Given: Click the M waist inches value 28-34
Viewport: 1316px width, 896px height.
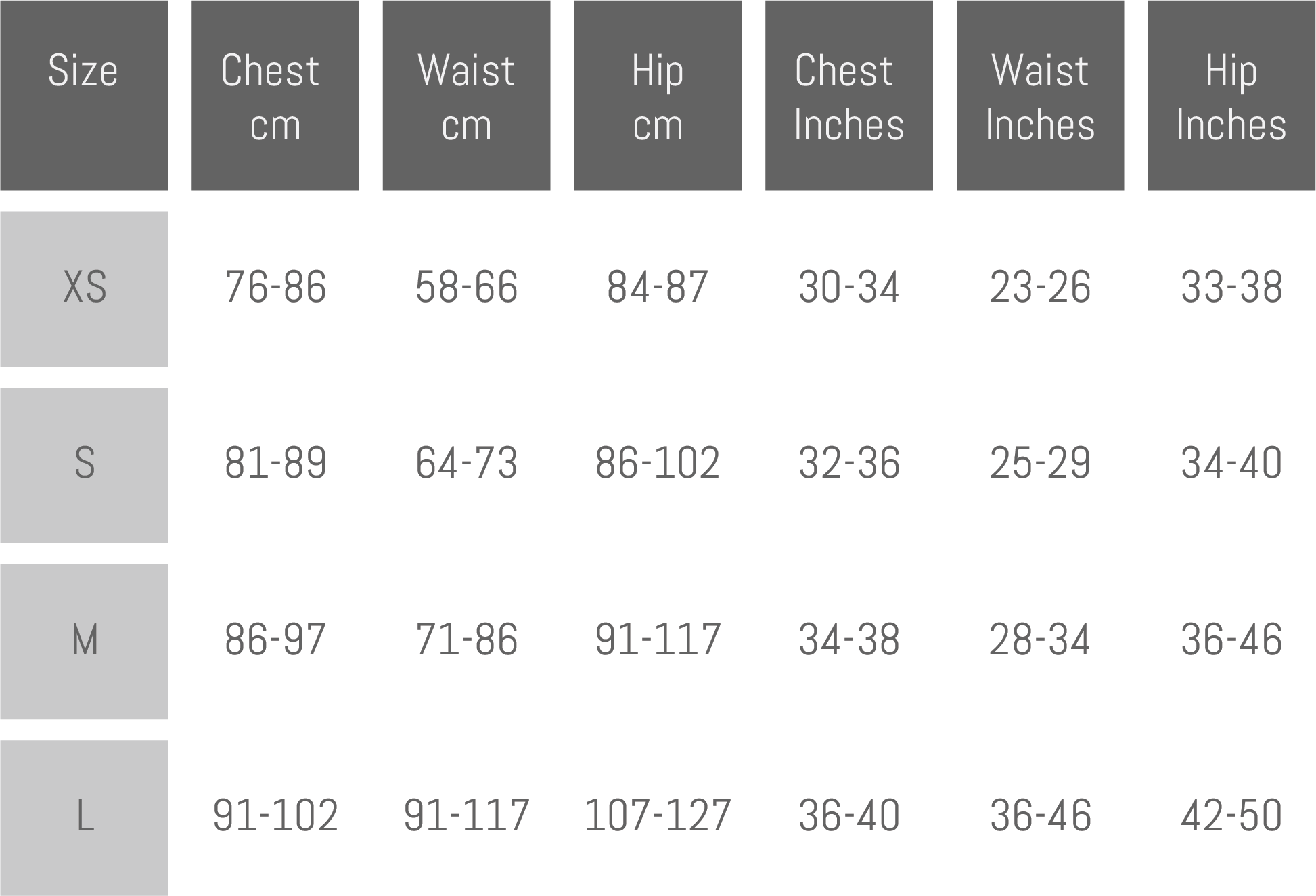Looking at the screenshot, I should coord(1040,640).
